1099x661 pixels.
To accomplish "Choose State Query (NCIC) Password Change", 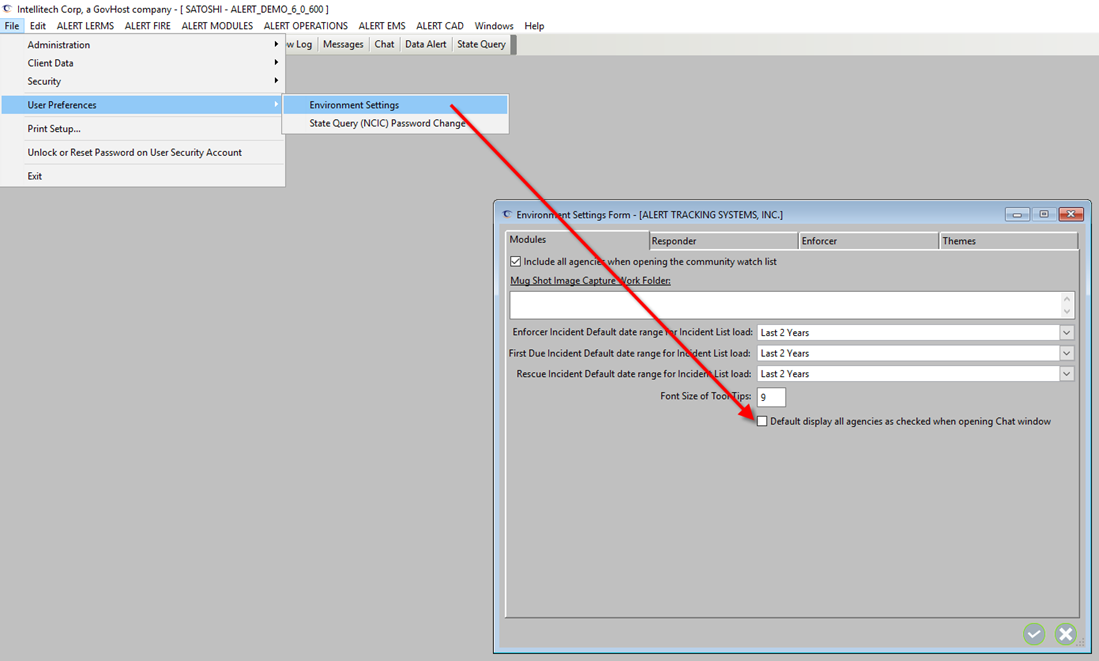I will point(387,124).
